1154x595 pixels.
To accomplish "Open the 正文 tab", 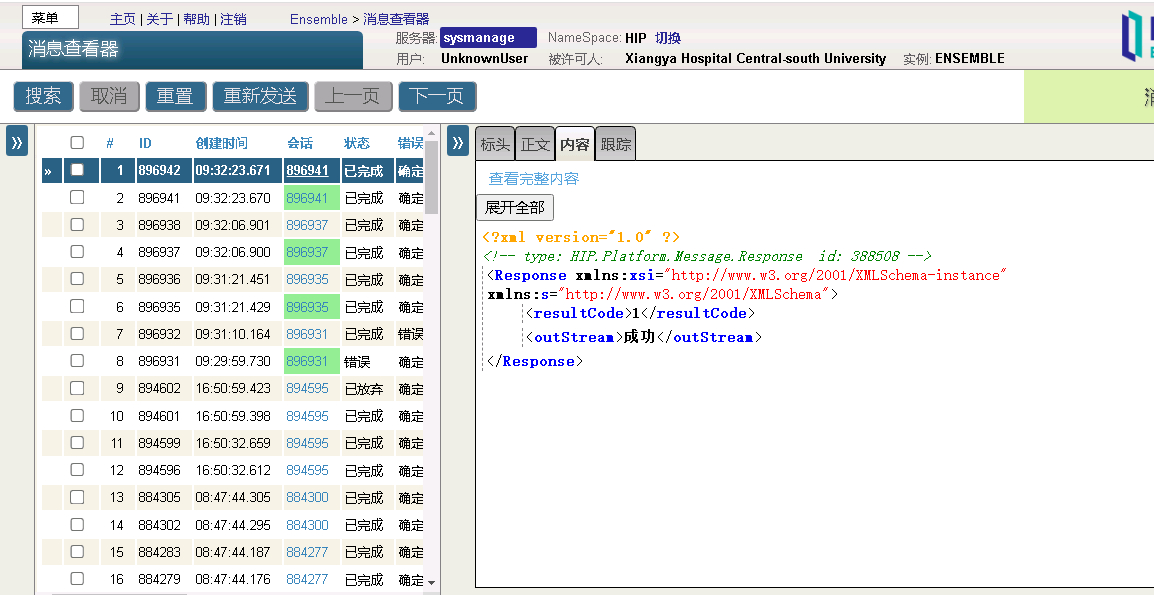I will [x=535, y=144].
